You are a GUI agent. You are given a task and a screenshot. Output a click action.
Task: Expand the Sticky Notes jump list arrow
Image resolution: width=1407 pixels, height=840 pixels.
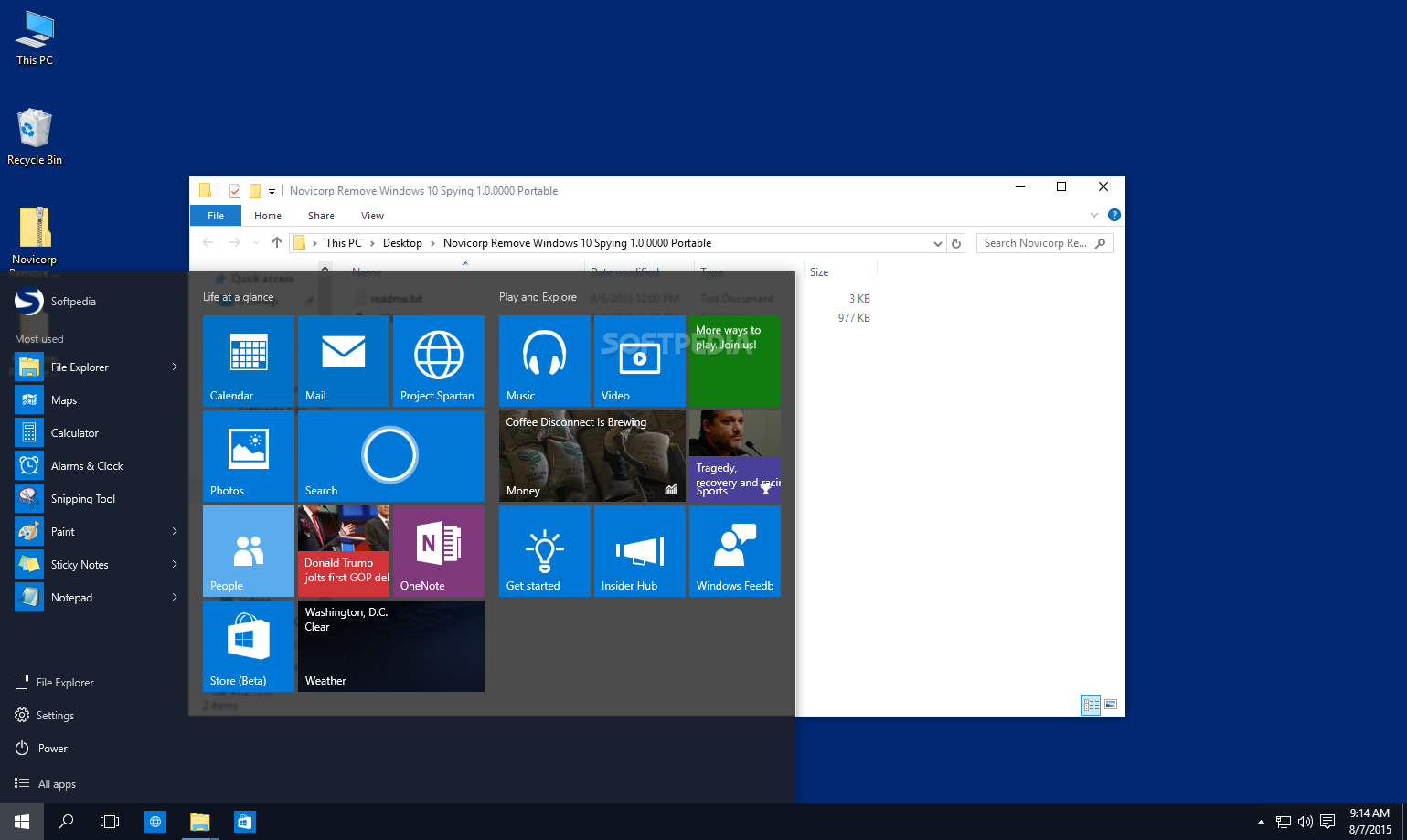pos(175,565)
